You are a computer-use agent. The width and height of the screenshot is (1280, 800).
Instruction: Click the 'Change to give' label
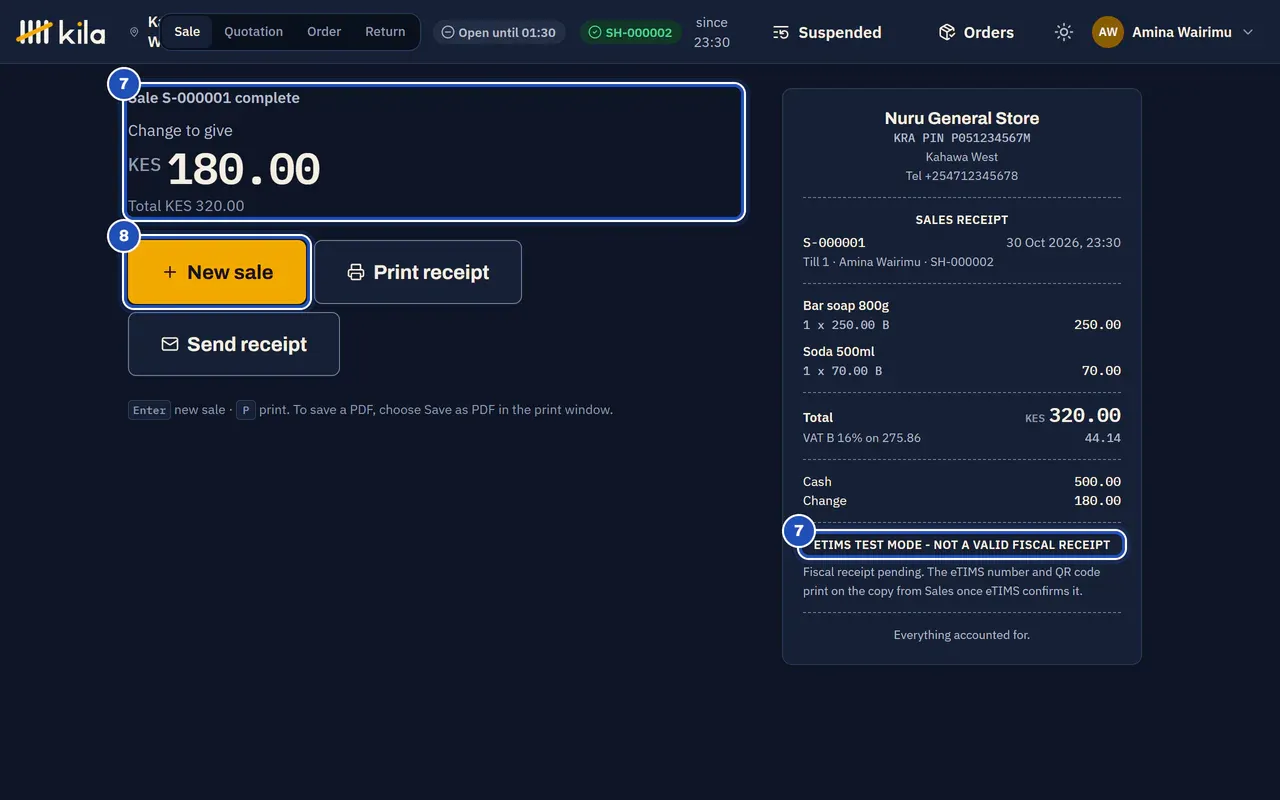tap(180, 130)
